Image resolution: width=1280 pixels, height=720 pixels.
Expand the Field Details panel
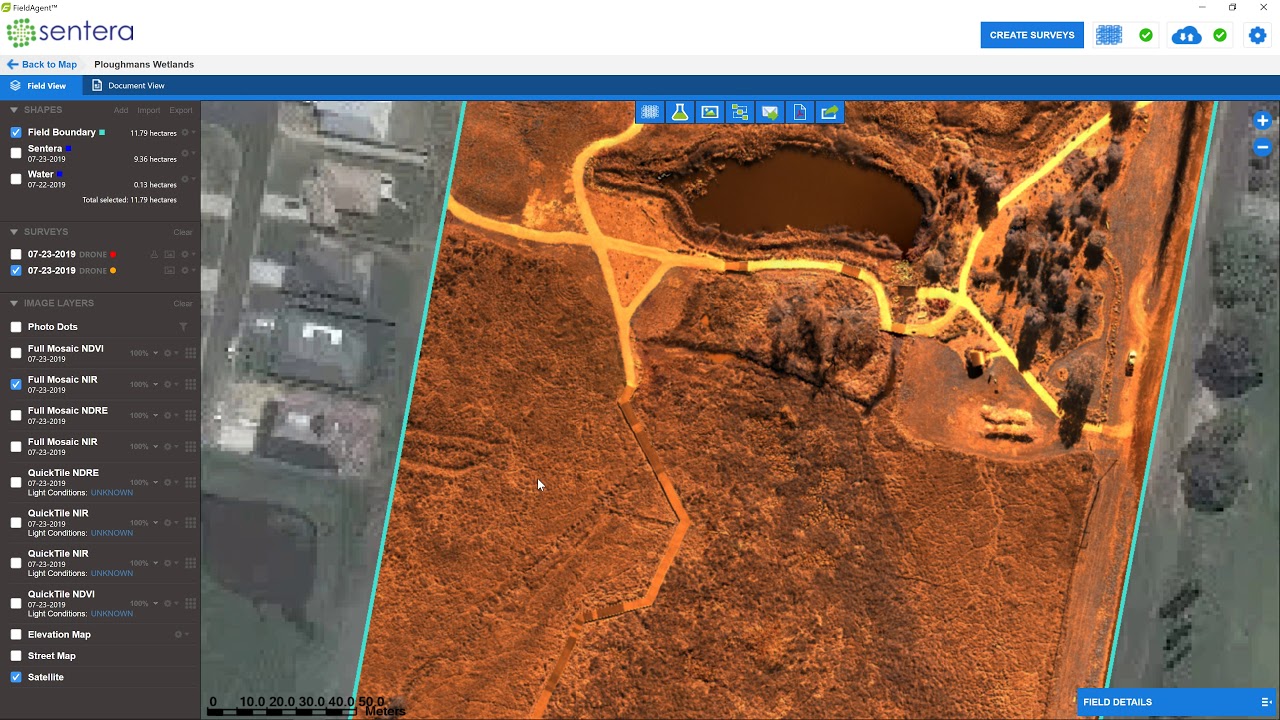point(1177,702)
